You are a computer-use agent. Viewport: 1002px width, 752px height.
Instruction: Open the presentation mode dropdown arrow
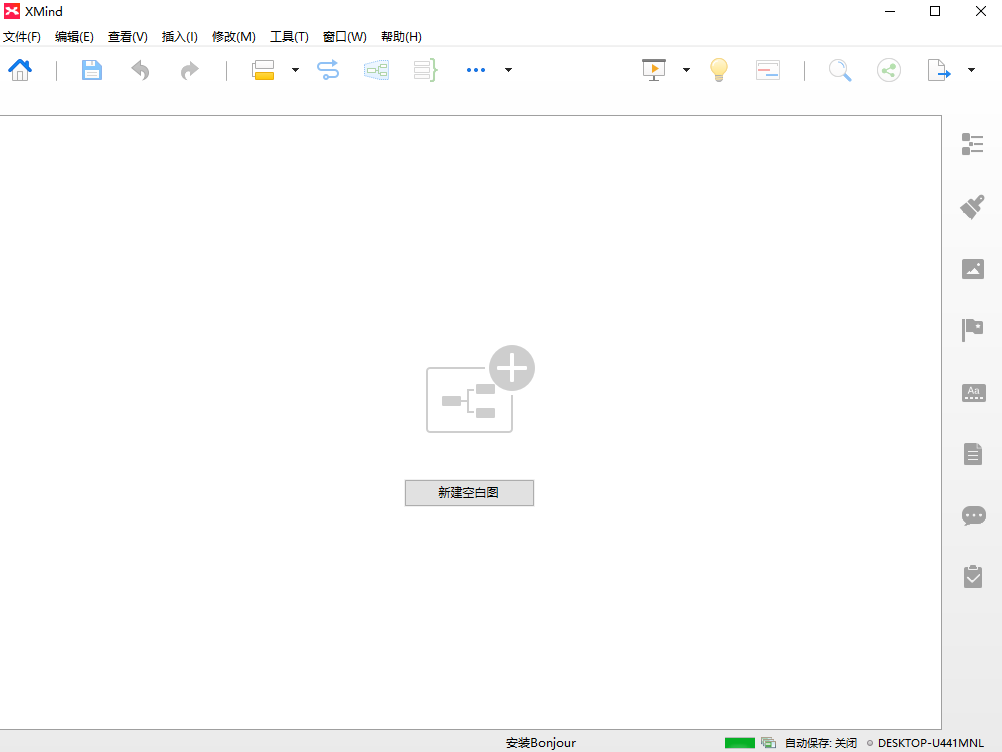coord(686,70)
